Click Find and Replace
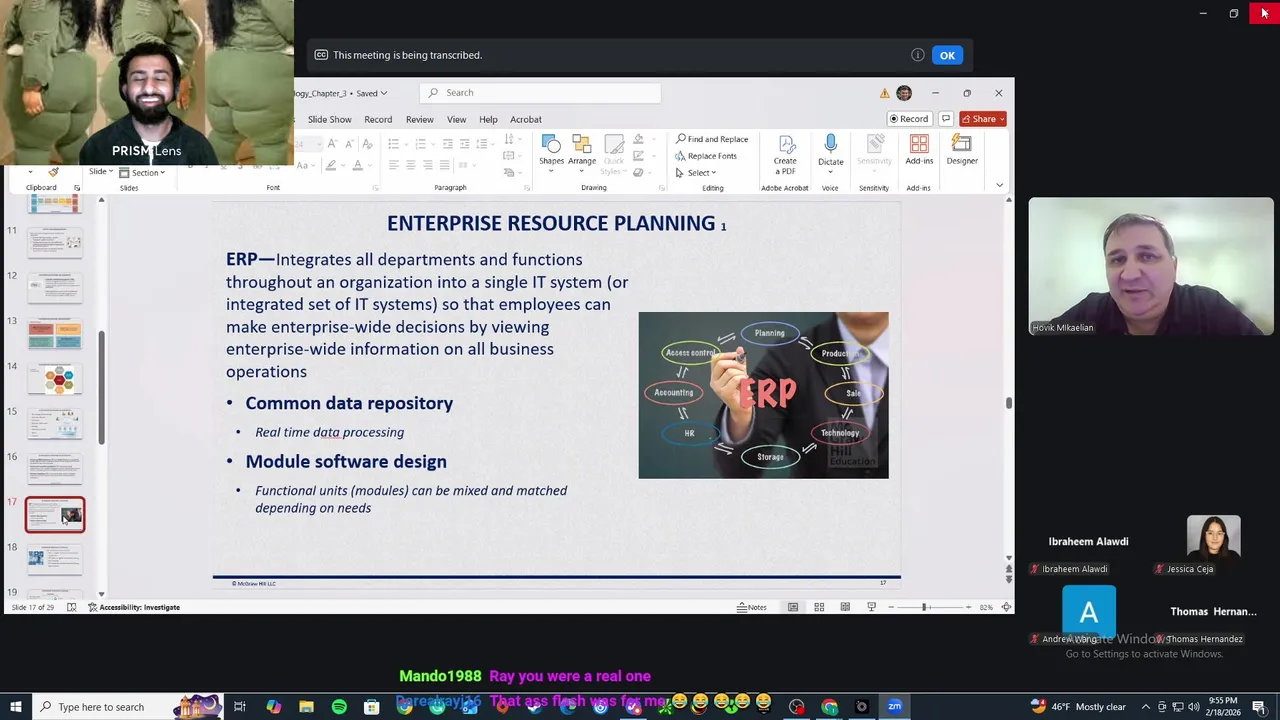Image resolution: width=1280 pixels, height=720 pixels. tap(712, 139)
